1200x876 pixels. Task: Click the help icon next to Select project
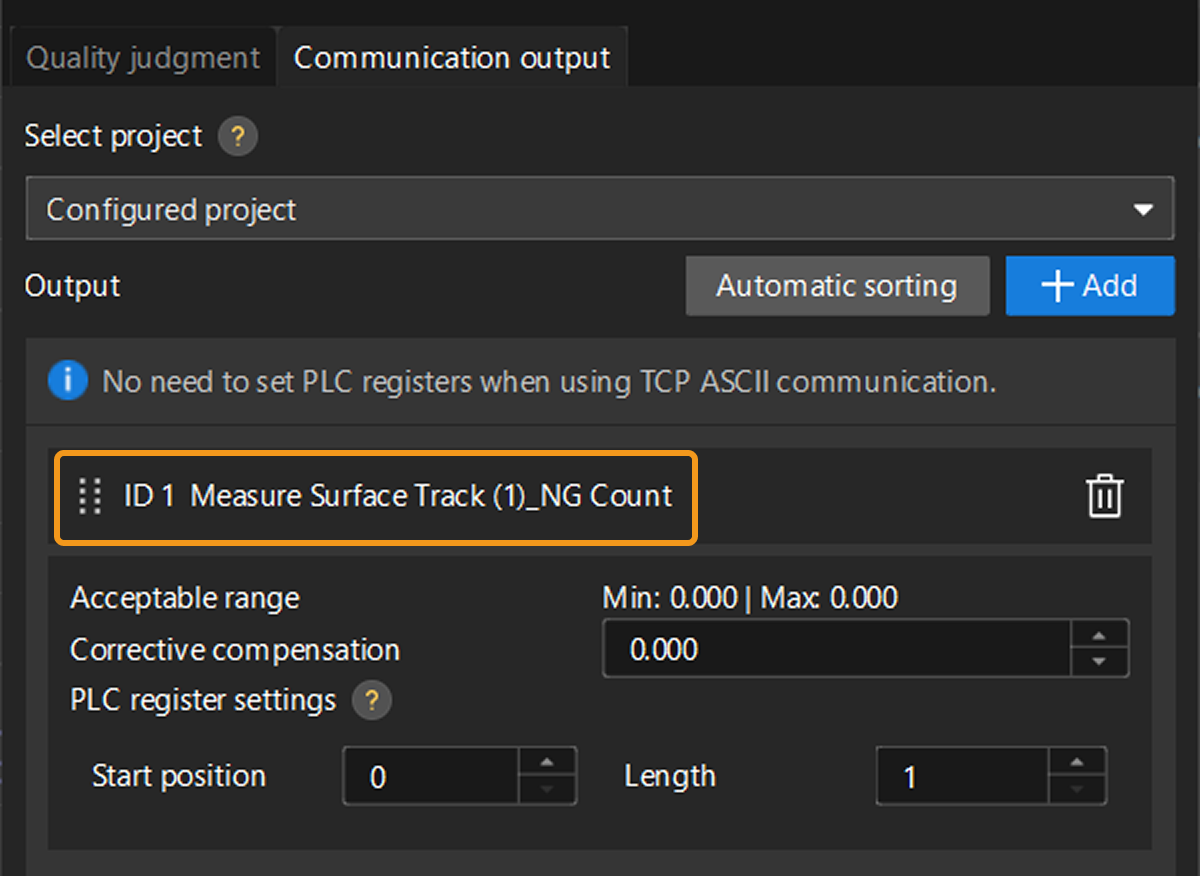[237, 136]
